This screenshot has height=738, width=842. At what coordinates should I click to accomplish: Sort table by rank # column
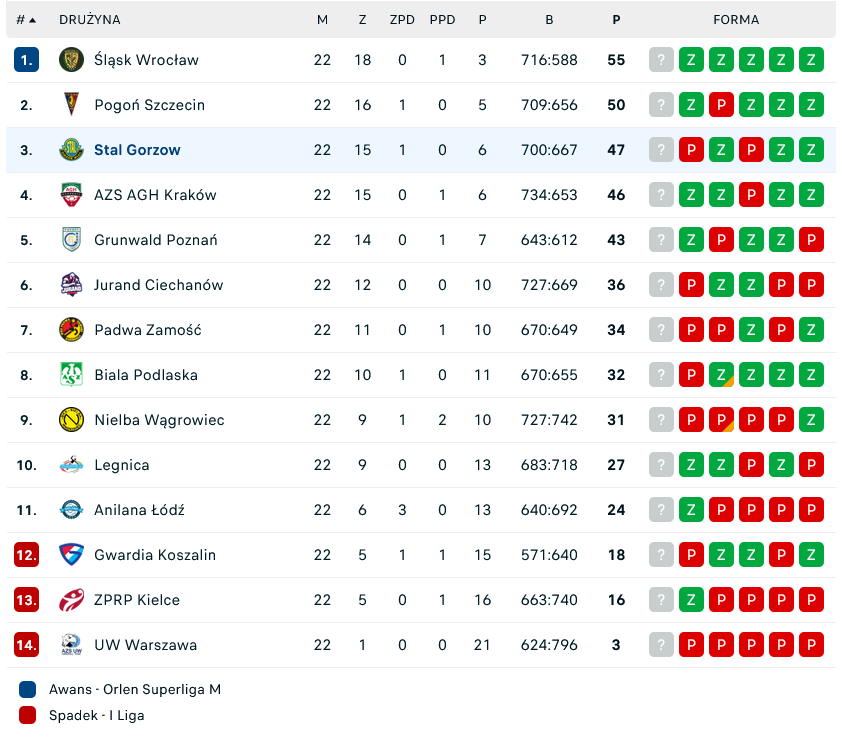coord(26,20)
